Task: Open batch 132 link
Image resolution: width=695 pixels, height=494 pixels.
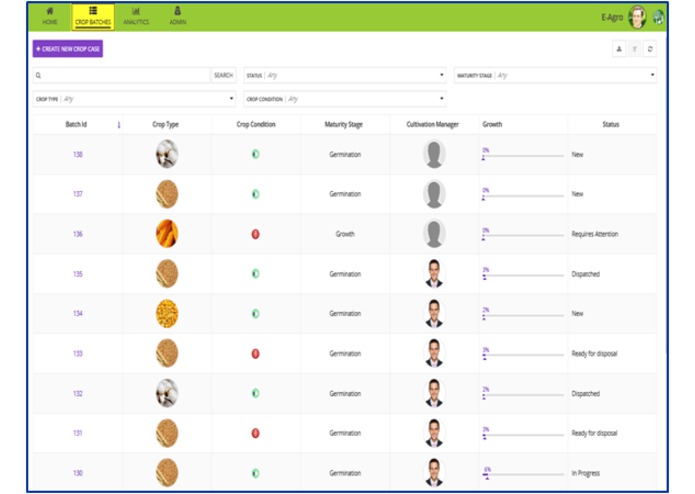Action: click(78, 393)
